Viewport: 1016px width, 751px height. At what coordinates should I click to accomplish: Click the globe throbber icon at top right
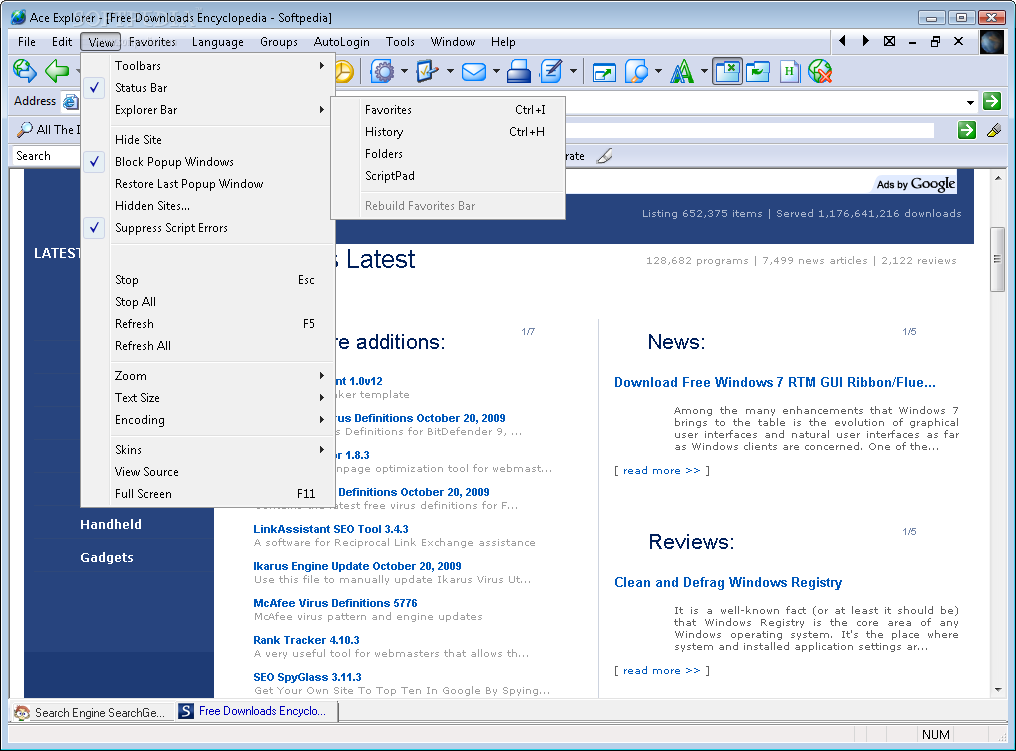click(991, 42)
